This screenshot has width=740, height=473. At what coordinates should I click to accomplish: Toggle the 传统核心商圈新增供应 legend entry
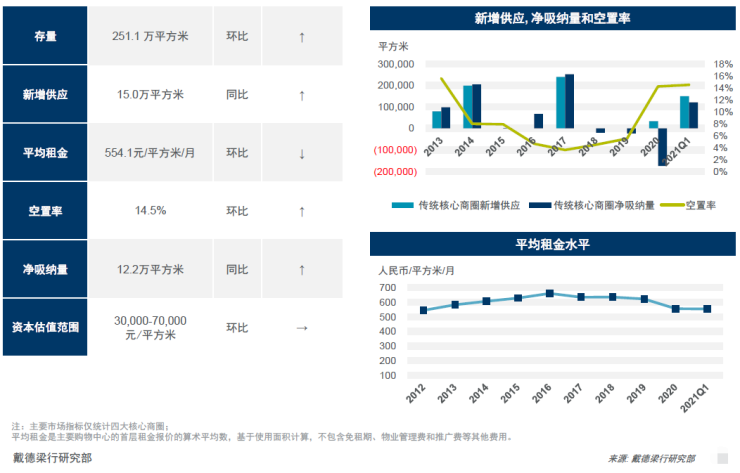tap(460, 204)
